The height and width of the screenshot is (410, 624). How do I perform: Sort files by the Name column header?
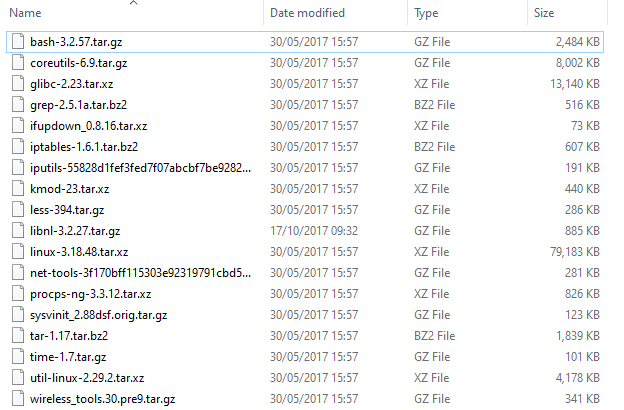(25, 13)
